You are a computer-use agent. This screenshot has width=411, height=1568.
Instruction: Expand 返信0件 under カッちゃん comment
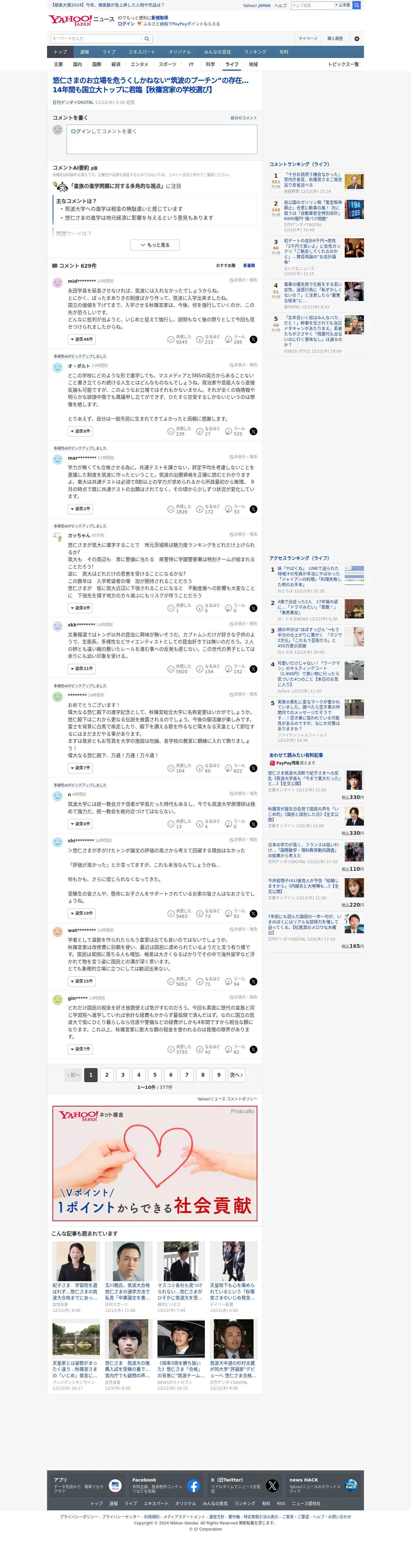[80, 608]
